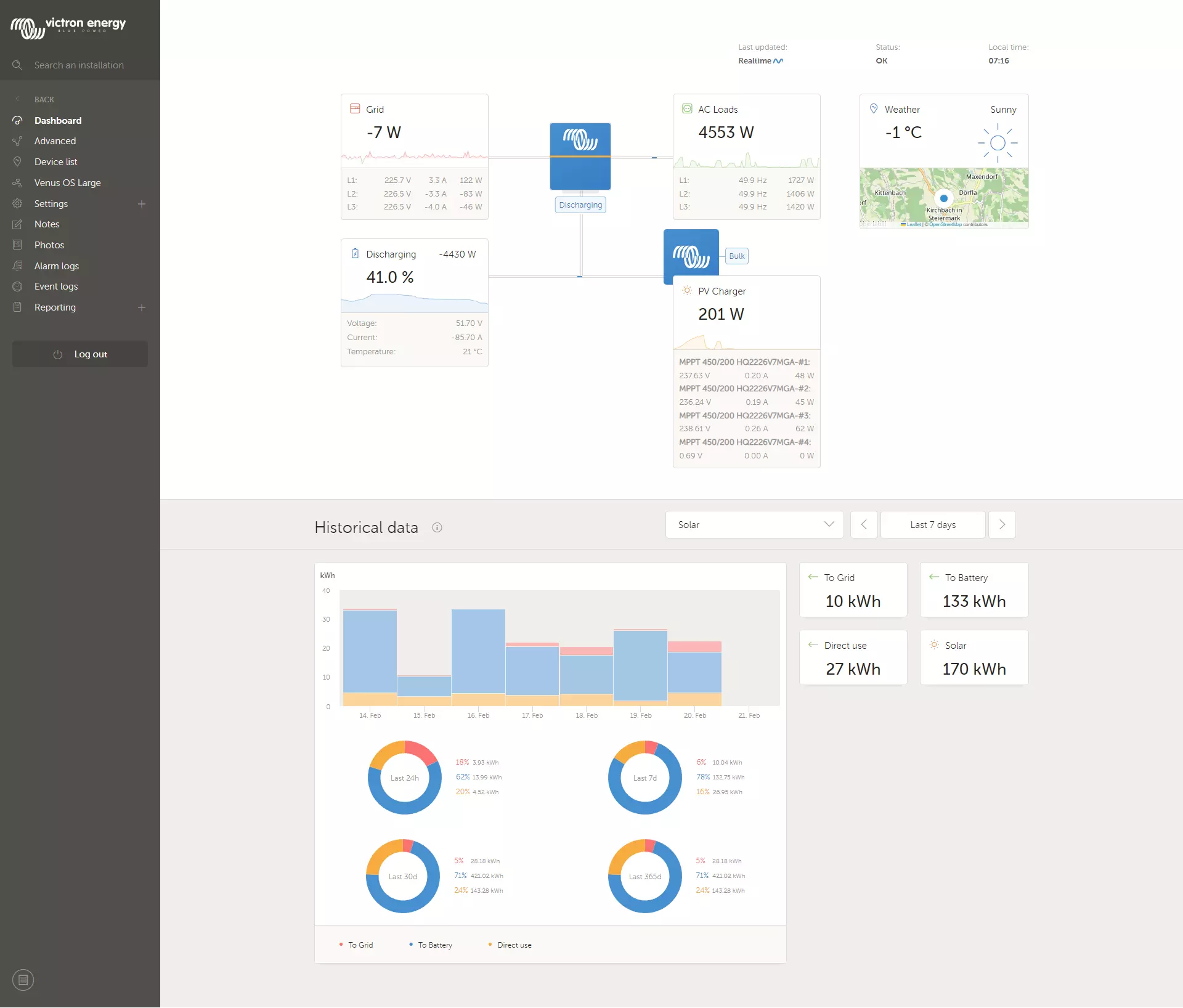The height and width of the screenshot is (1008, 1183).
Task: Open the Solar data type dropdown
Action: pyautogui.click(x=754, y=524)
